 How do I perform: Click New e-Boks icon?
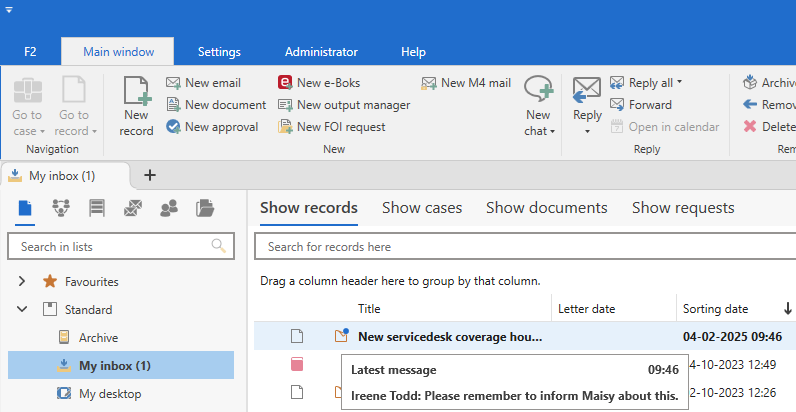tap(285, 83)
